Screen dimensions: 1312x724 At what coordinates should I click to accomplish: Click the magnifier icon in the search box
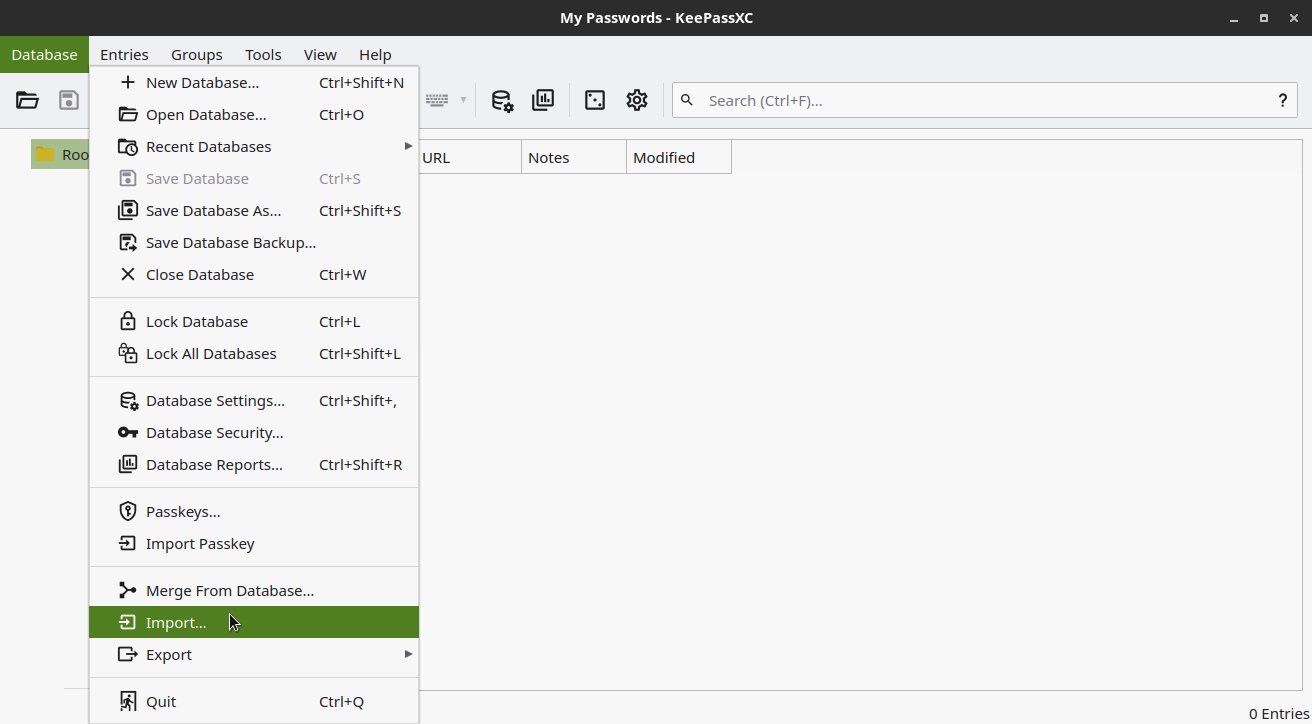687,100
